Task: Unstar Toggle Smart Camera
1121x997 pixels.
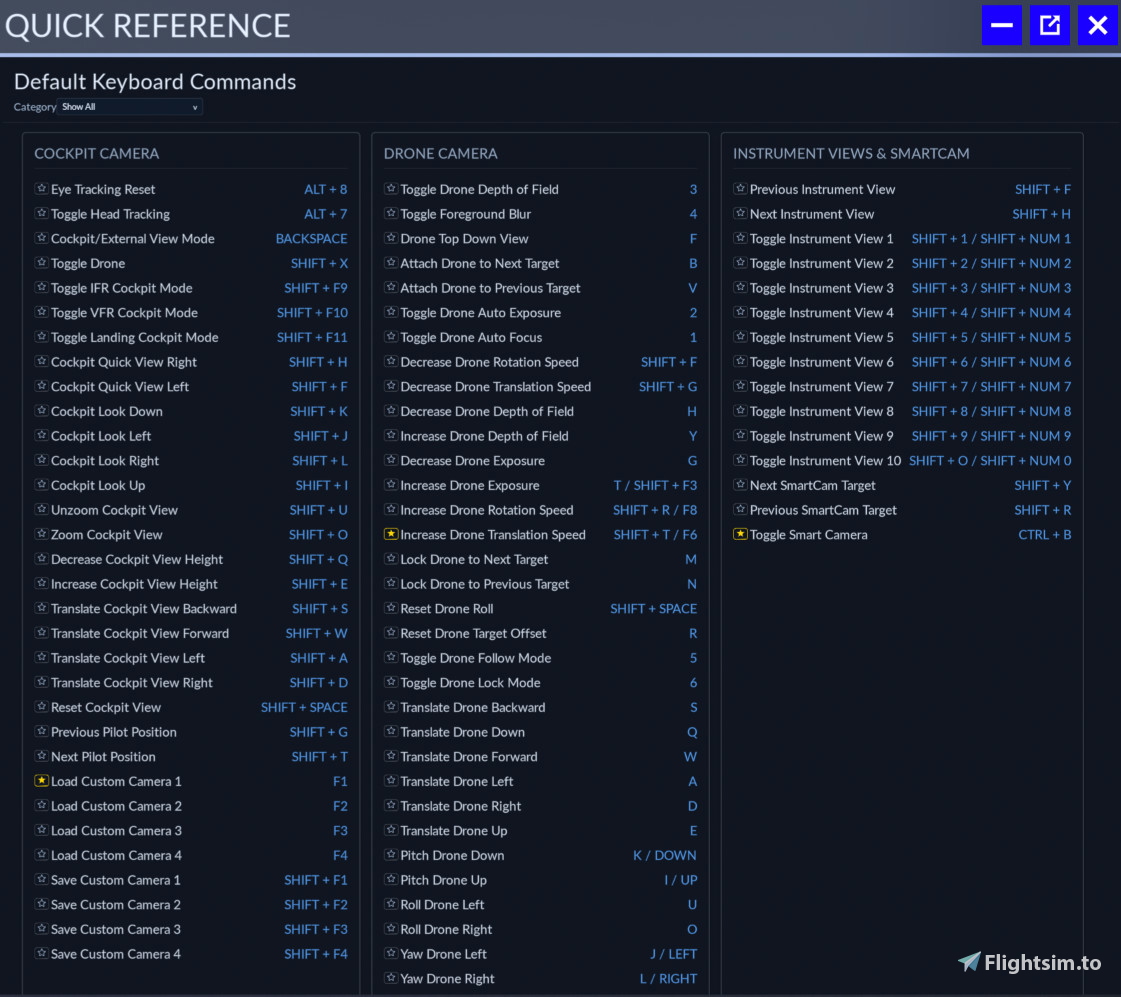Action: click(x=741, y=534)
